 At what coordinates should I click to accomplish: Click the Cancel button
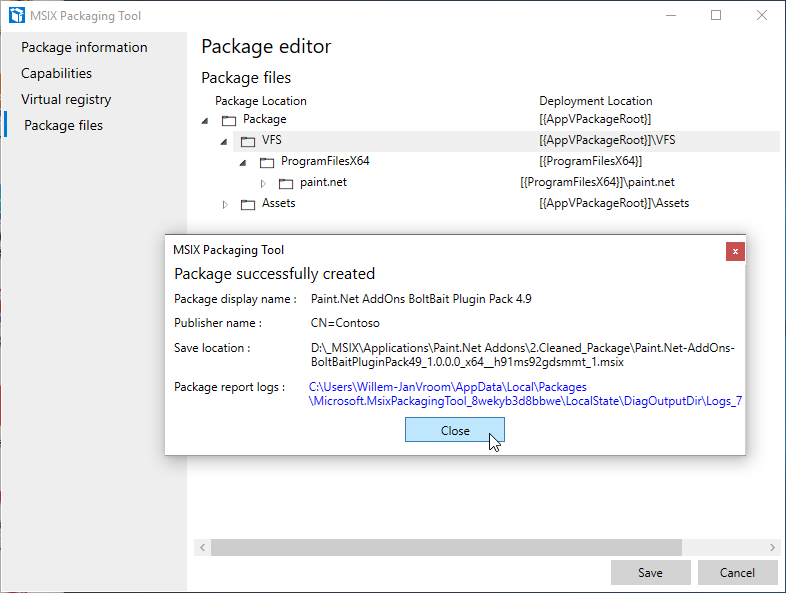coord(739,573)
